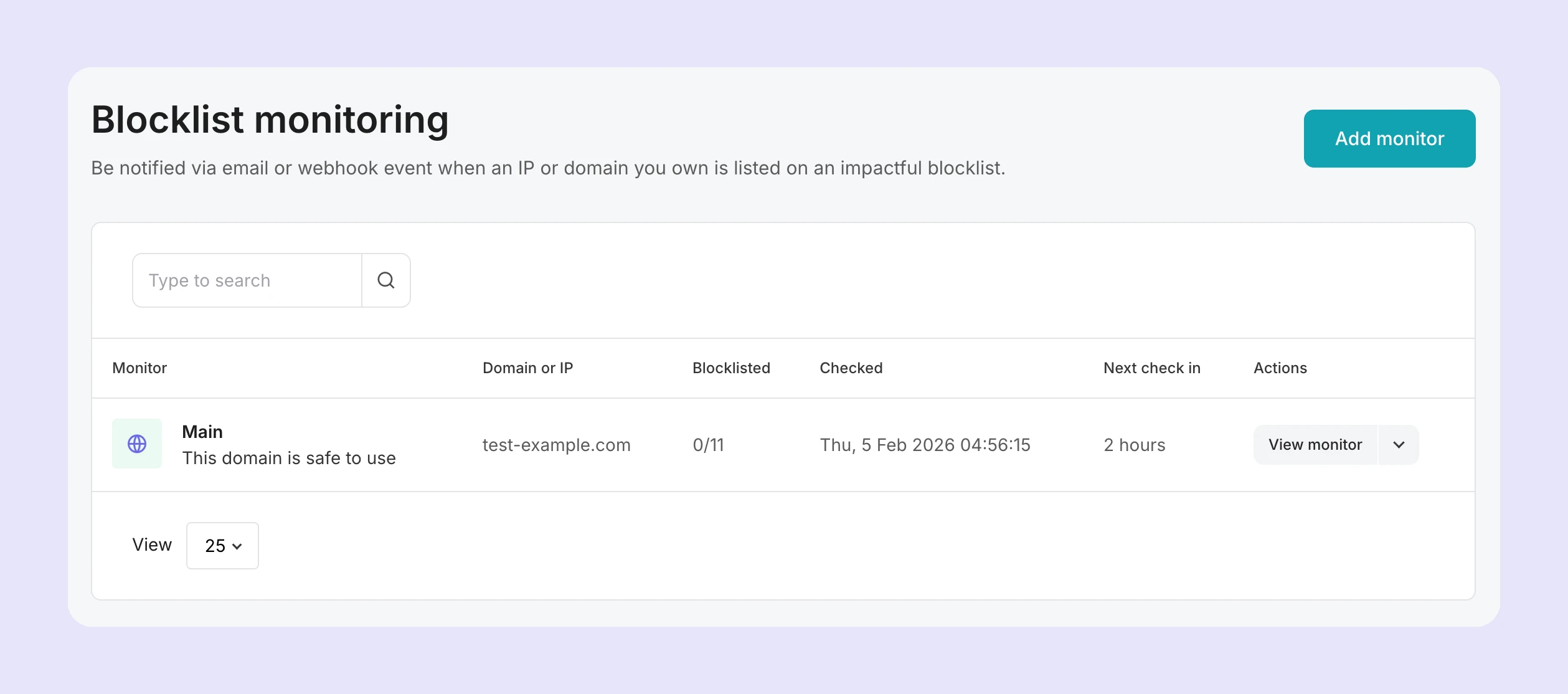Click the Type to search input field

(x=247, y=280)
